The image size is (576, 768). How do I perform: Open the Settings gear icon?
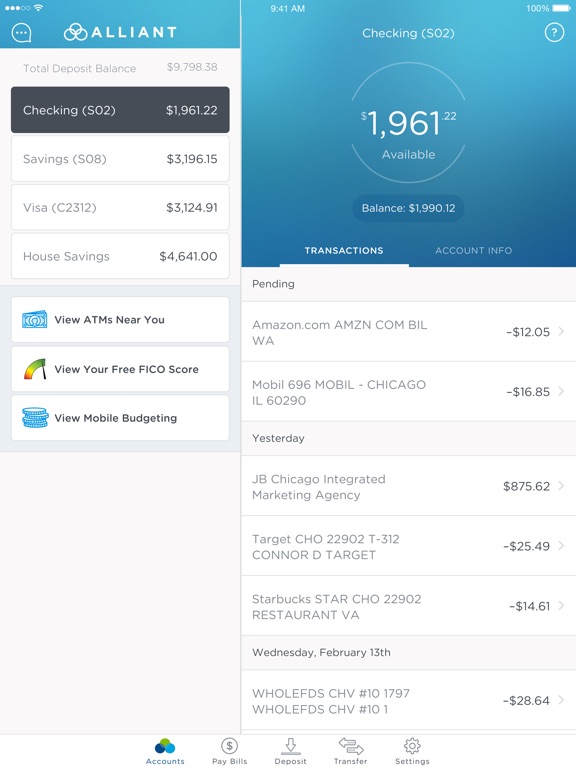click(x=412, y=745)
